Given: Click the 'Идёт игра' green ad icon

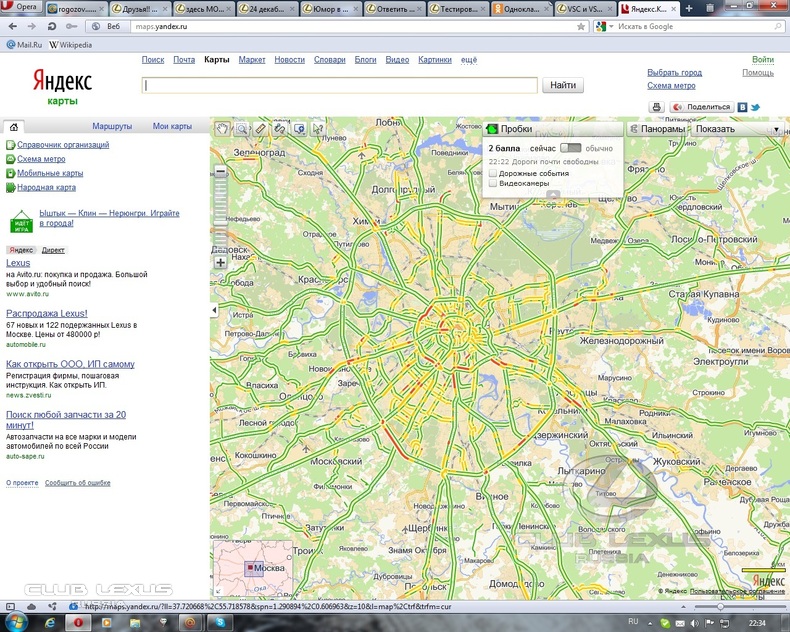Looking at the screenshot, I should pos(21,221).
